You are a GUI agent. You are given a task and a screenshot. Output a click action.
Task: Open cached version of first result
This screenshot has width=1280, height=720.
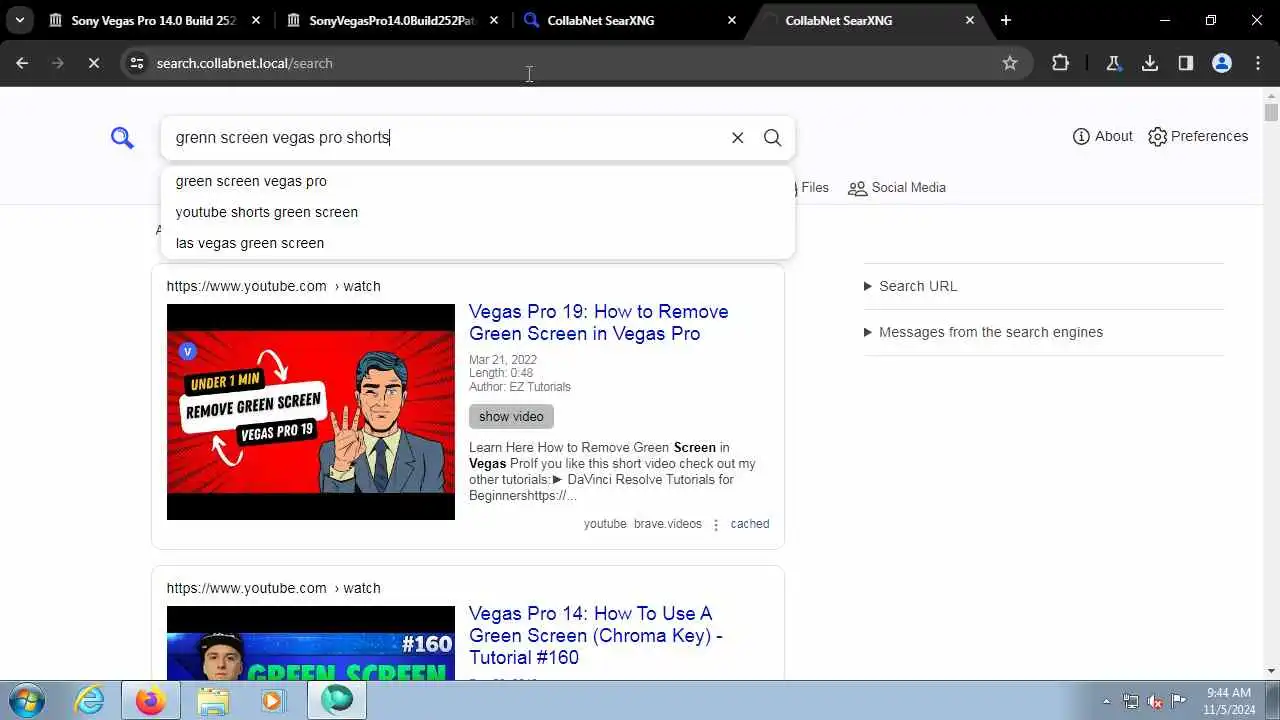click(750, 524)
